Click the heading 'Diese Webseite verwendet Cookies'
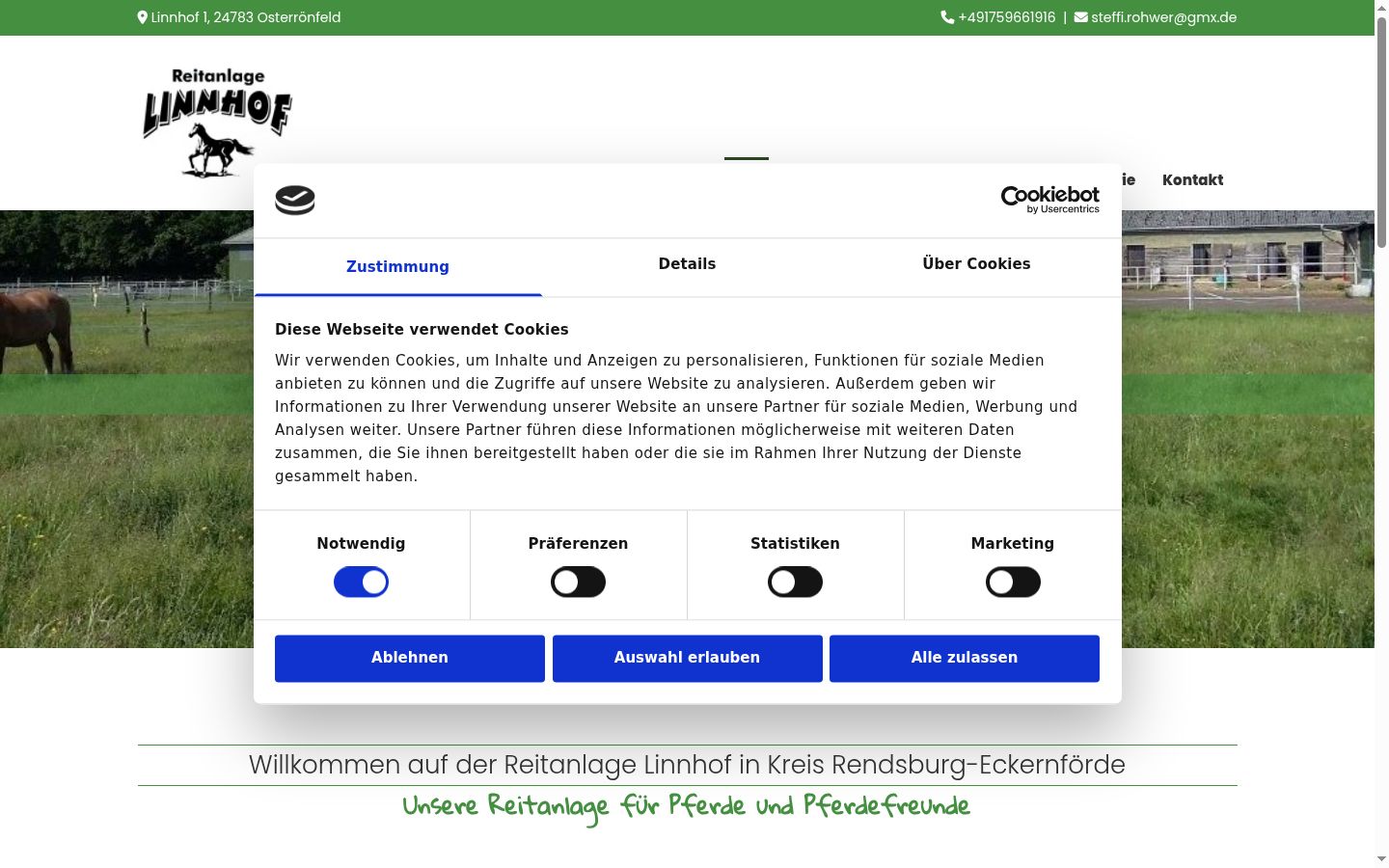 click(422, 329)
